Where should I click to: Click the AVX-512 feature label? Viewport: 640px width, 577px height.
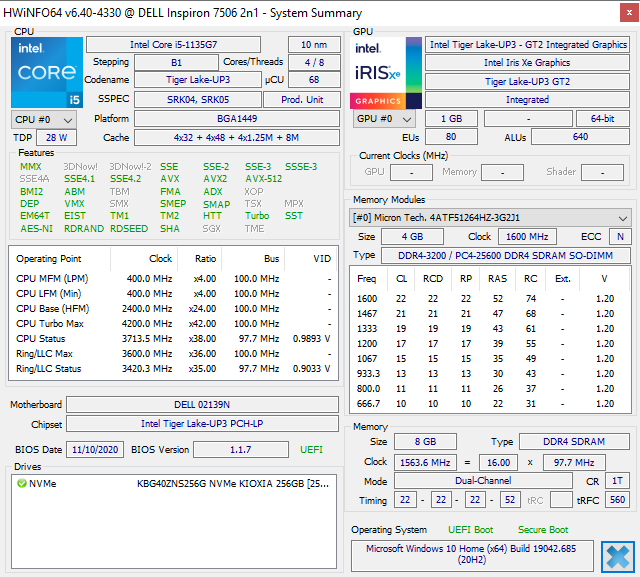tap(264, 179)
